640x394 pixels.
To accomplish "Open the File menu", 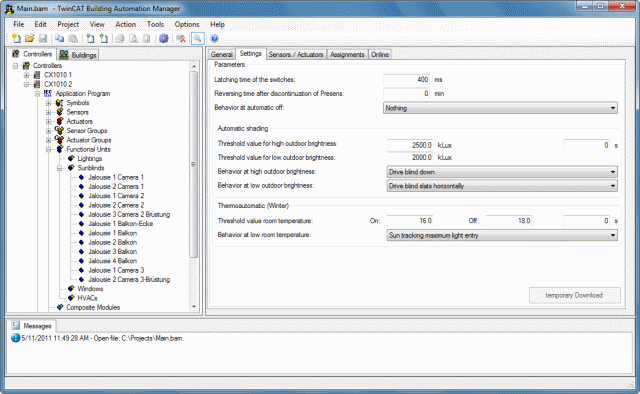I will click(x=18, y=24).
